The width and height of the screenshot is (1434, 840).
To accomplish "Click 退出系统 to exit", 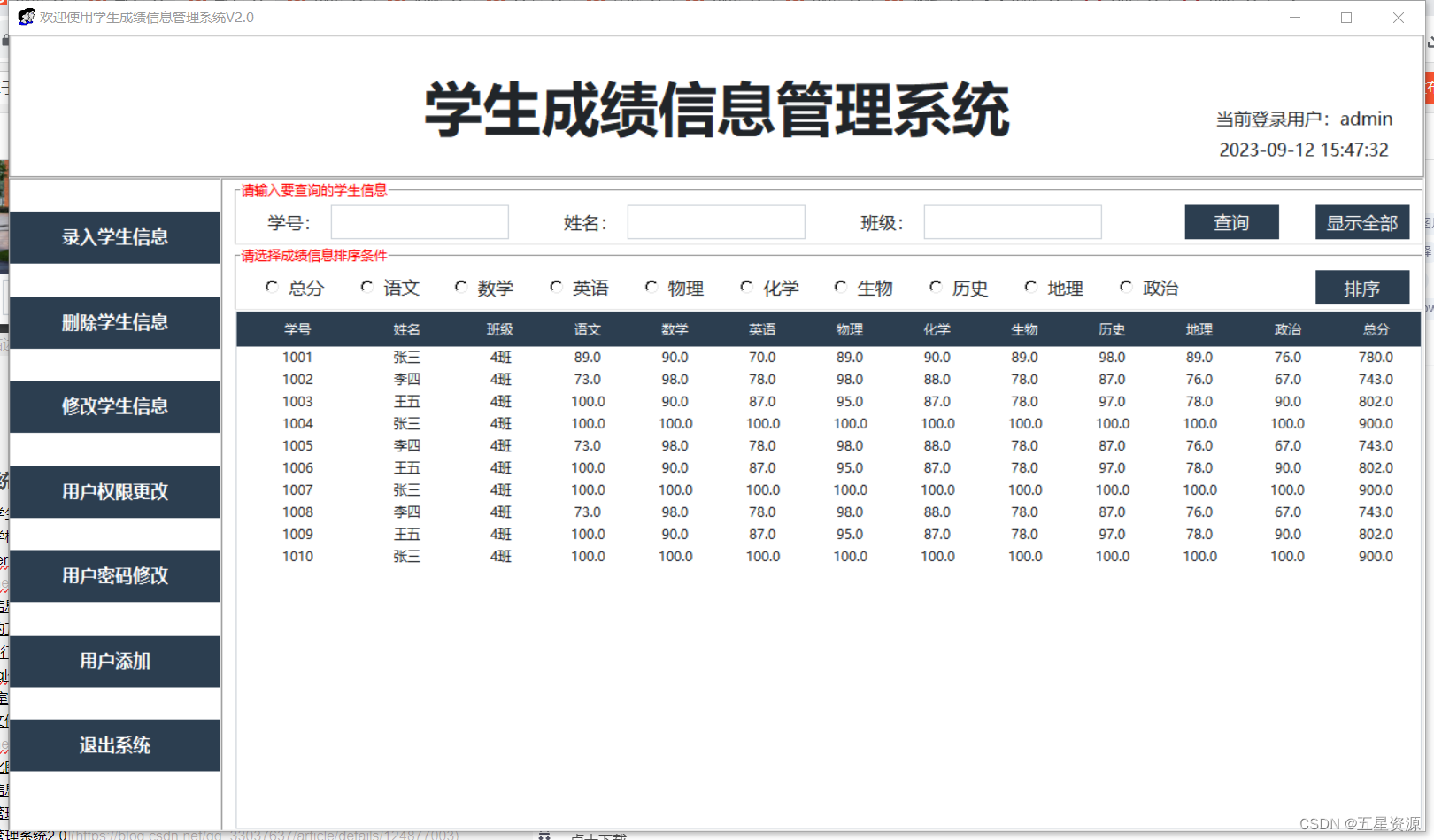I will (115, 745).
